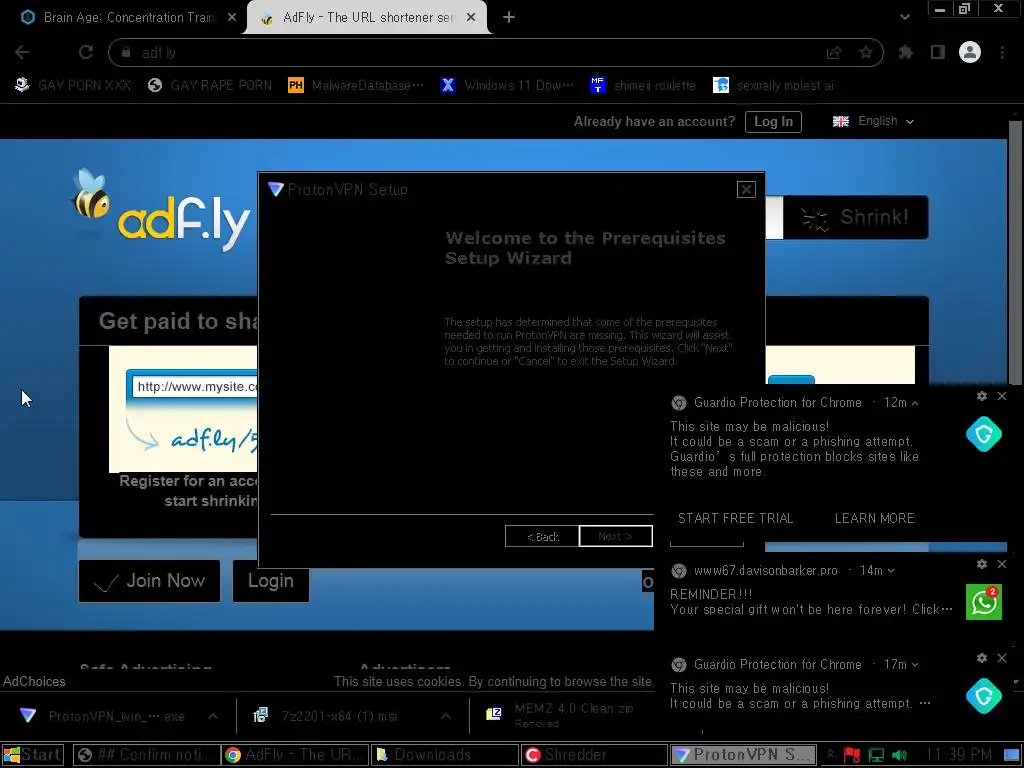Click Guardio shield icon in bottom notification
The image size is (1024, 768).
984,696
